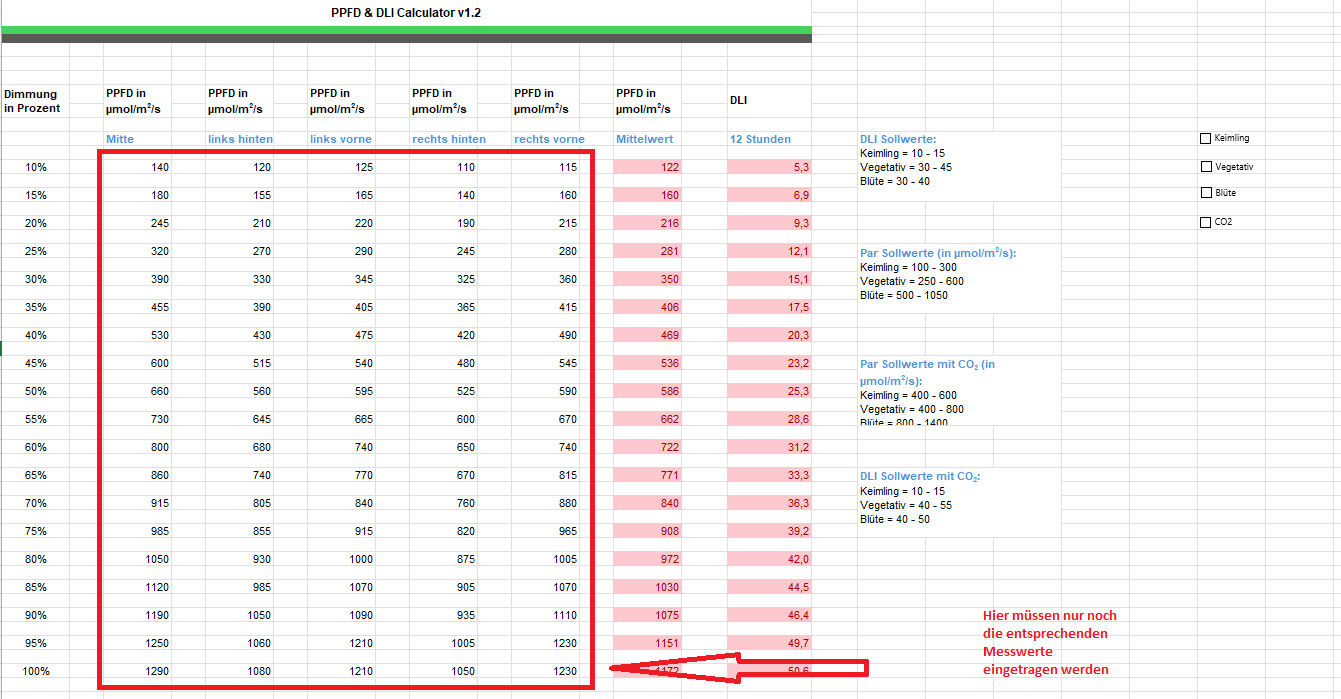Click the '12 Stunden' heading cell

[x=760, y=139]
